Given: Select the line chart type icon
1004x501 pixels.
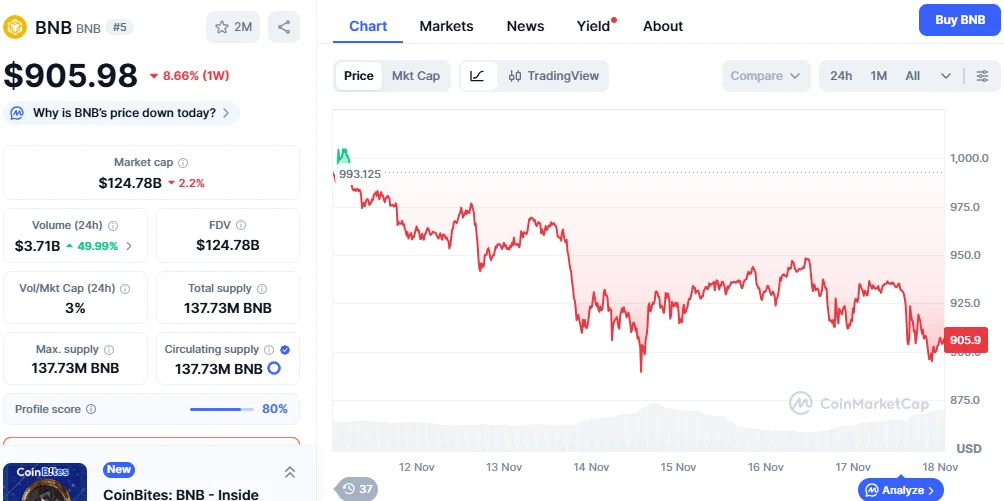Looking at the screenshot, I should point(477,76).
